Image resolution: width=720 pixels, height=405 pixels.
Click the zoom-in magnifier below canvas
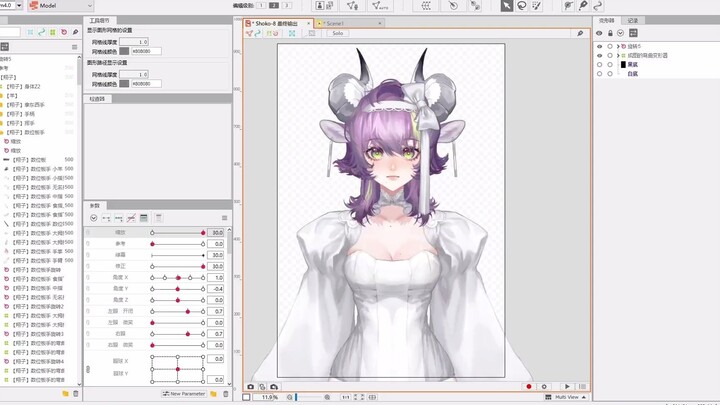click(327, 397)
